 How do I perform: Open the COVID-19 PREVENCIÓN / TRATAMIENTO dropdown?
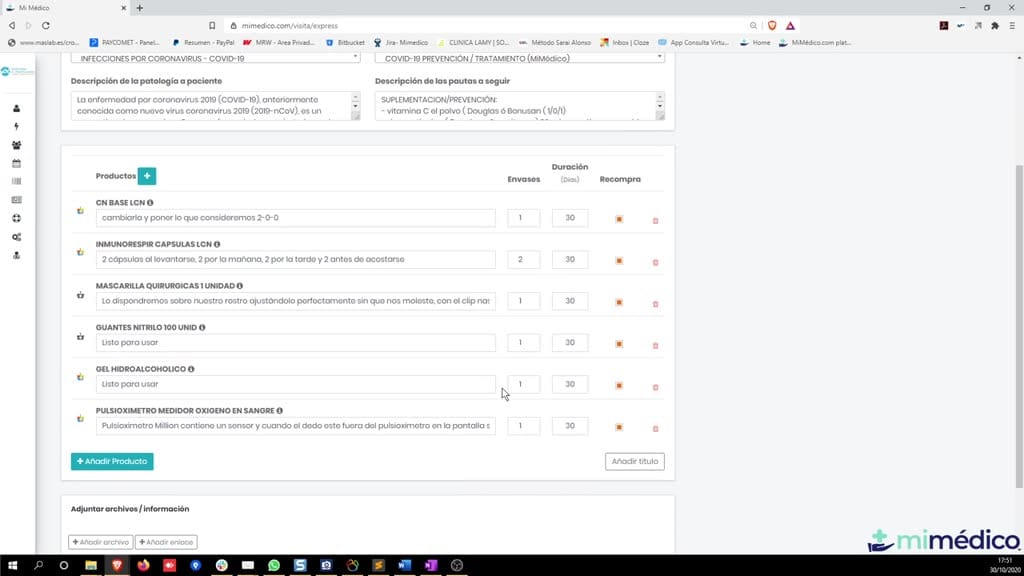click(x=520, y=58)
